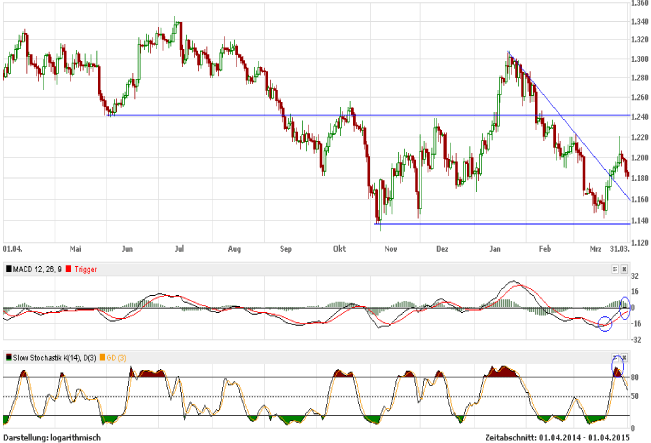The height and width of the screenshot is (443, 651).
Task: Click the Slow Stochastik legend marker
Action: click(x=9, y=356)
